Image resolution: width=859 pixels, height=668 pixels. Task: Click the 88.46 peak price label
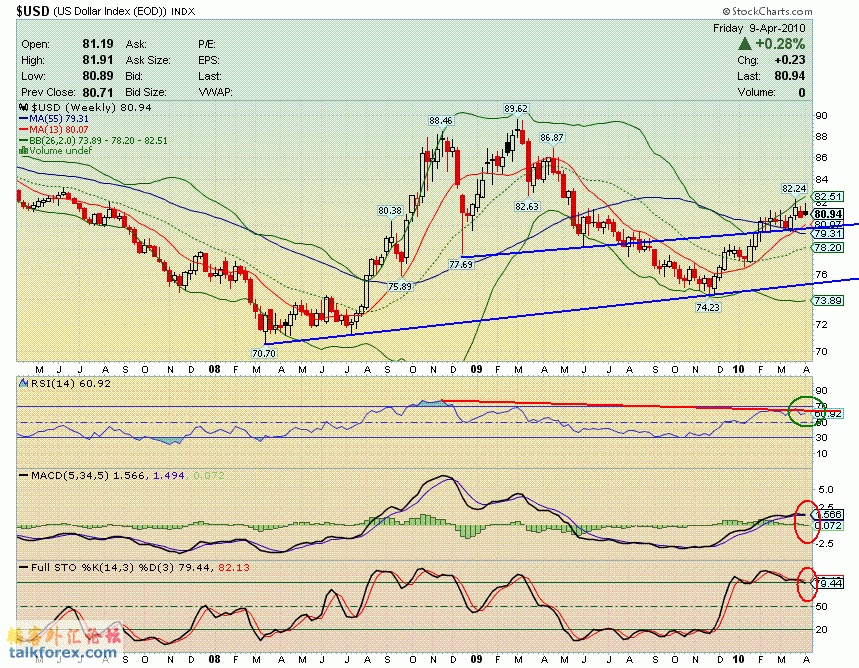click(x=441, y=121)
